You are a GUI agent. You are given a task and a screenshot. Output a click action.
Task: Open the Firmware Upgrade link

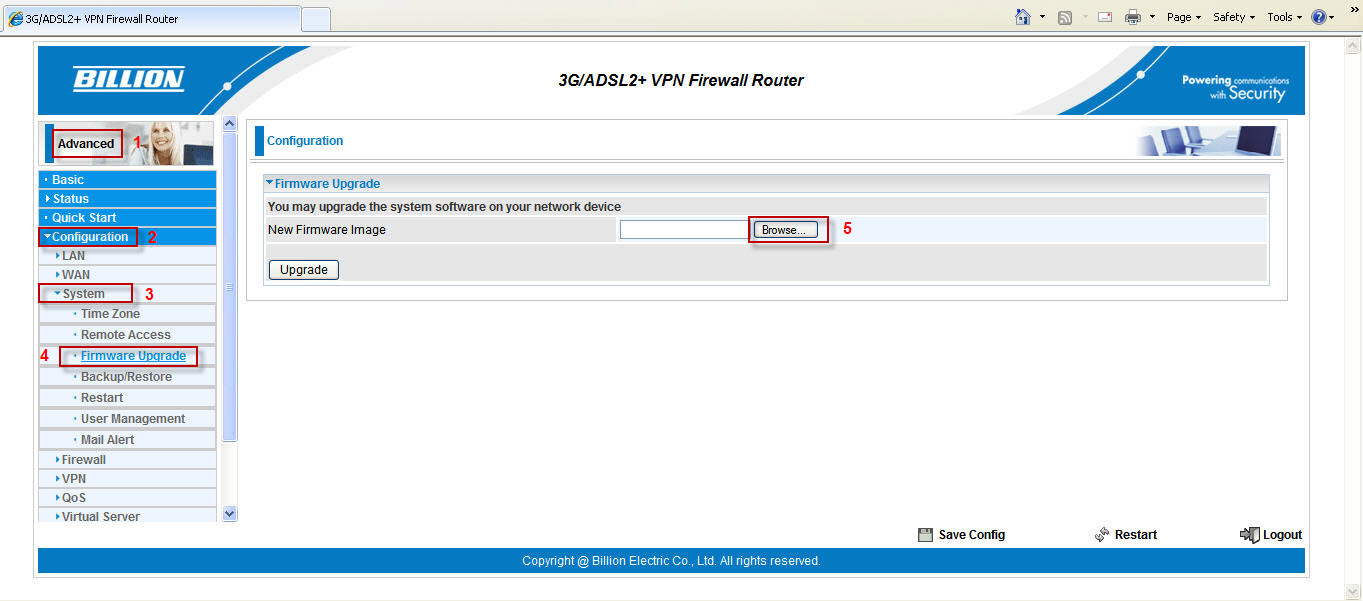click(x=133, y=356)
